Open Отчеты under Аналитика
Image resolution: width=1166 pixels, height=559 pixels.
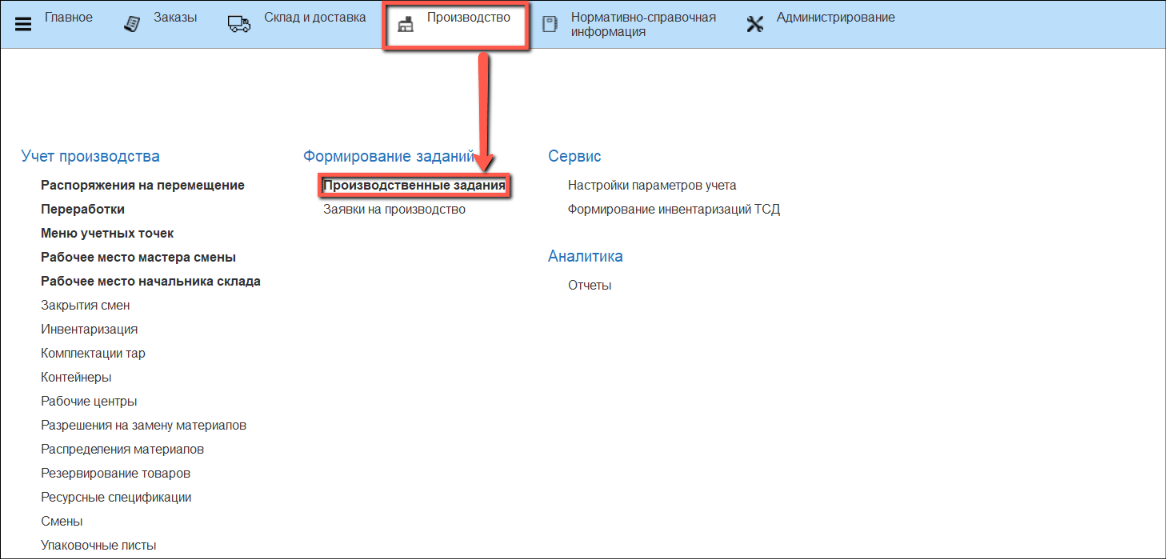[x=589, y=286]
